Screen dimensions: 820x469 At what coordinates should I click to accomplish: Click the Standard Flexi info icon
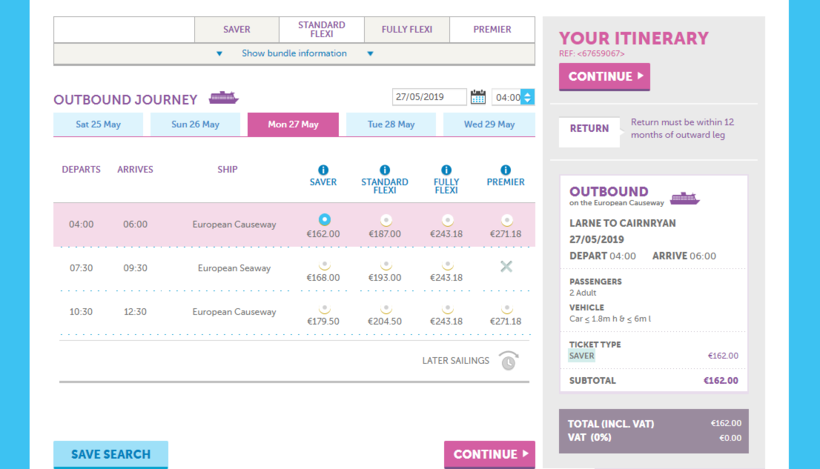[x=385, y=170]
